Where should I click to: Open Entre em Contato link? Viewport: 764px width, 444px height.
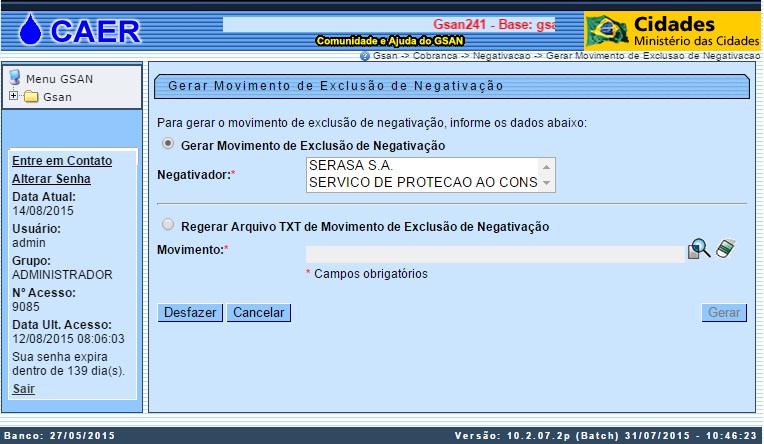click(x=62, y=161)
